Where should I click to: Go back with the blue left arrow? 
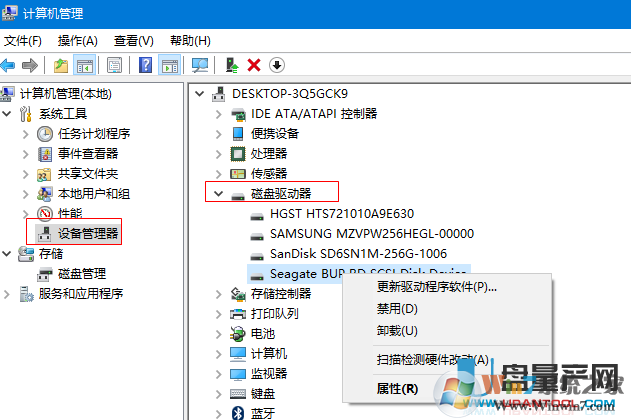8,65
